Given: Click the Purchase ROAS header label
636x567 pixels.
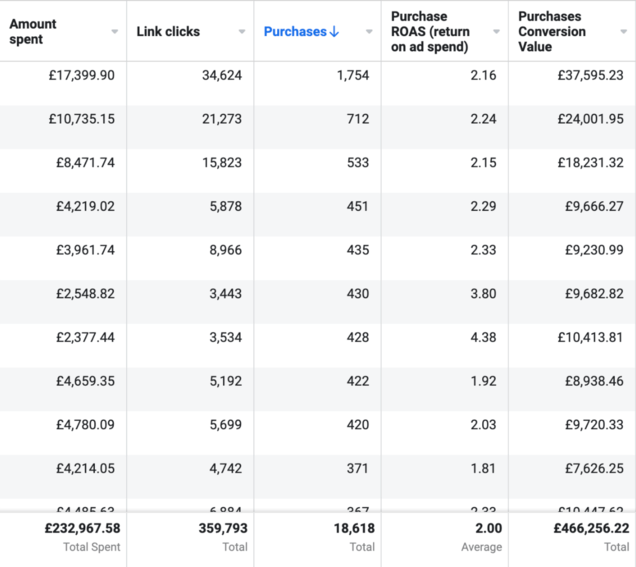Looking at the screenshot, I should point(431,32).
